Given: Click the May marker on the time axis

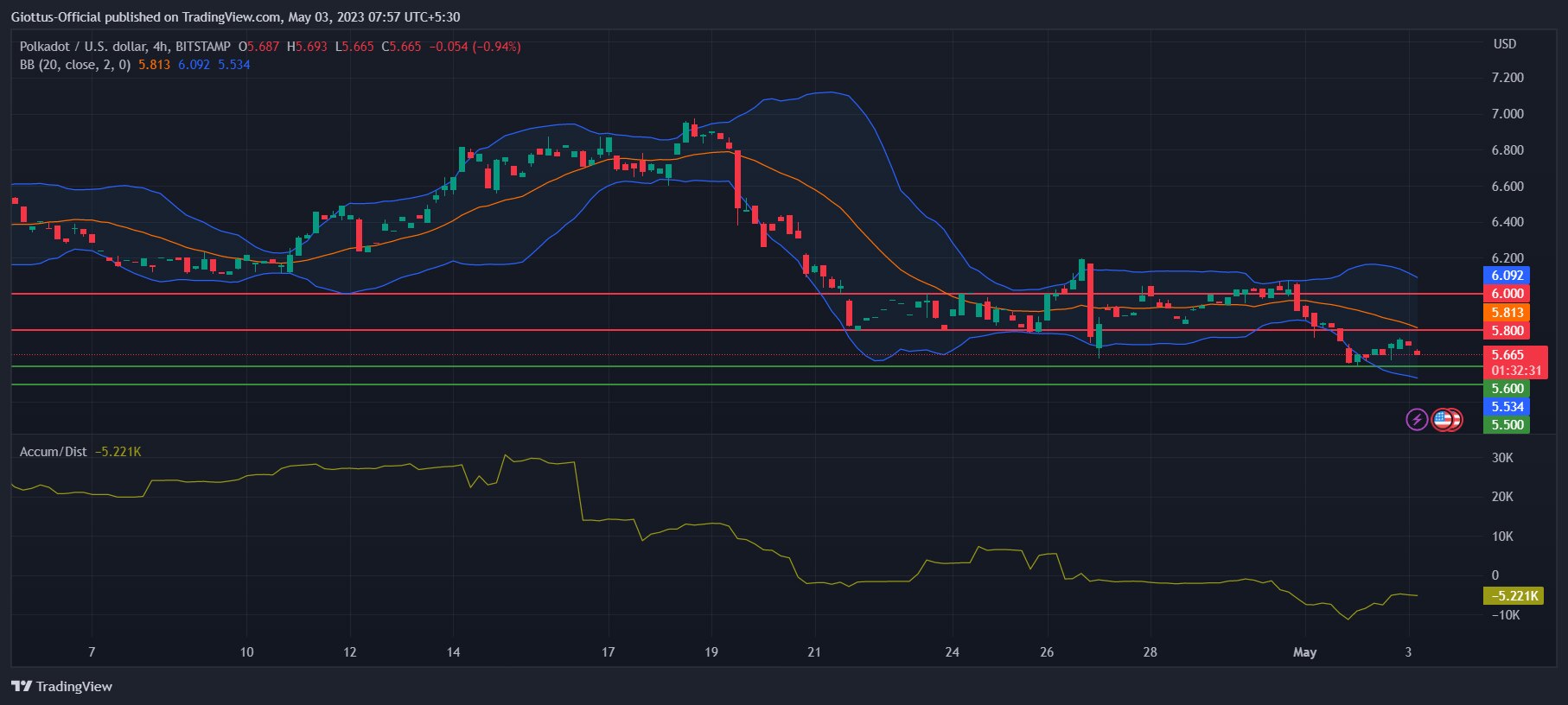Looking at the screenshot, I should (x=1304, y=652).
